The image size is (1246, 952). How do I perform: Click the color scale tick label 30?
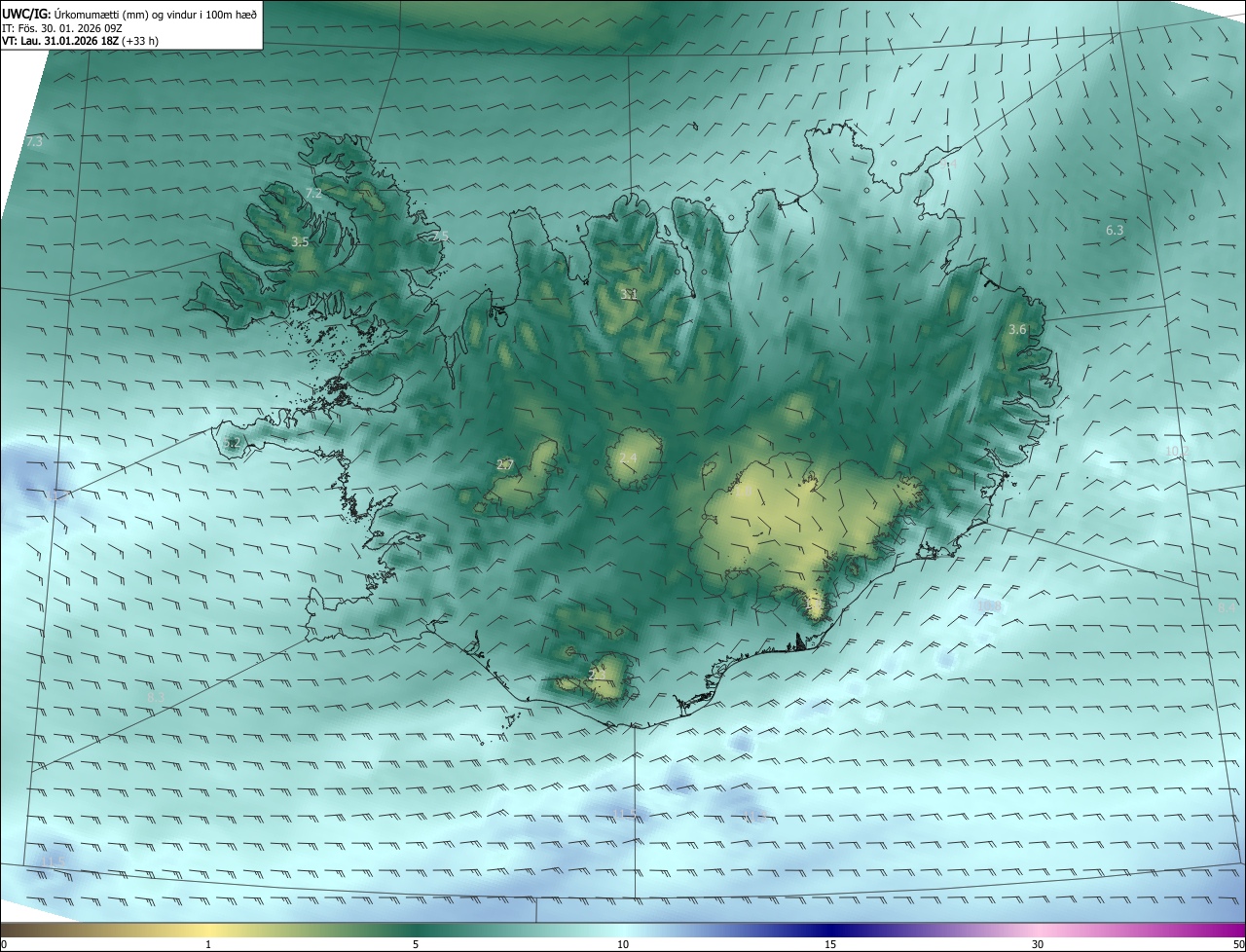tap(1038, 944)
